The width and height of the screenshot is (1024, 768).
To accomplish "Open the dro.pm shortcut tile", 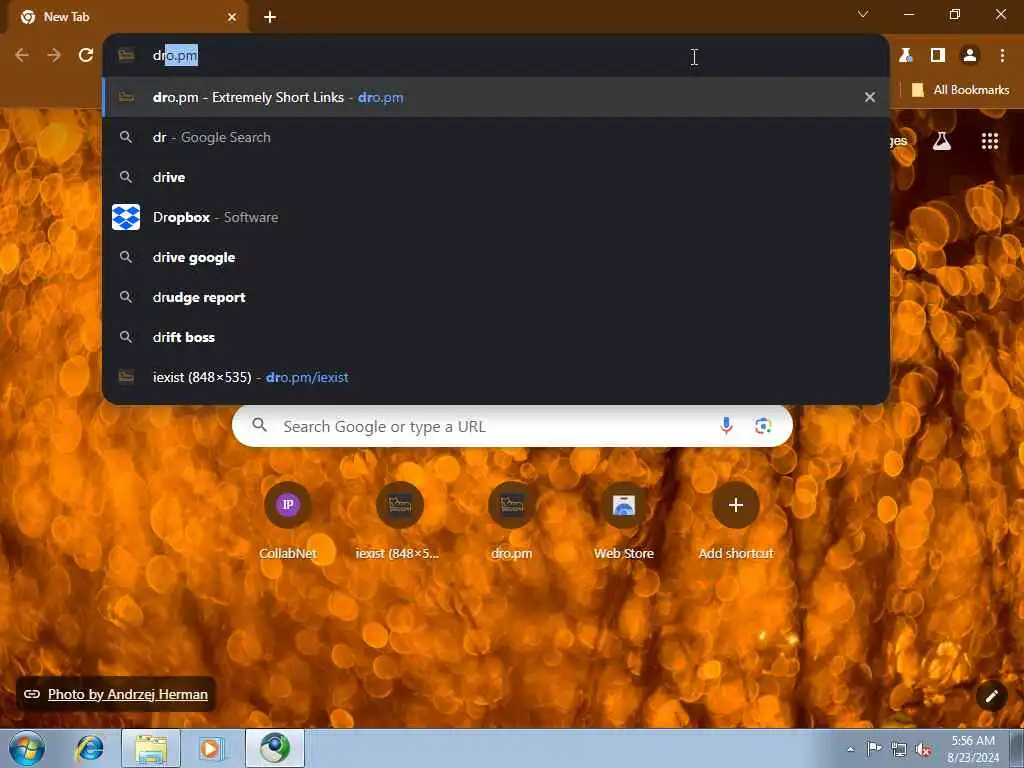I will coord(512,521).
